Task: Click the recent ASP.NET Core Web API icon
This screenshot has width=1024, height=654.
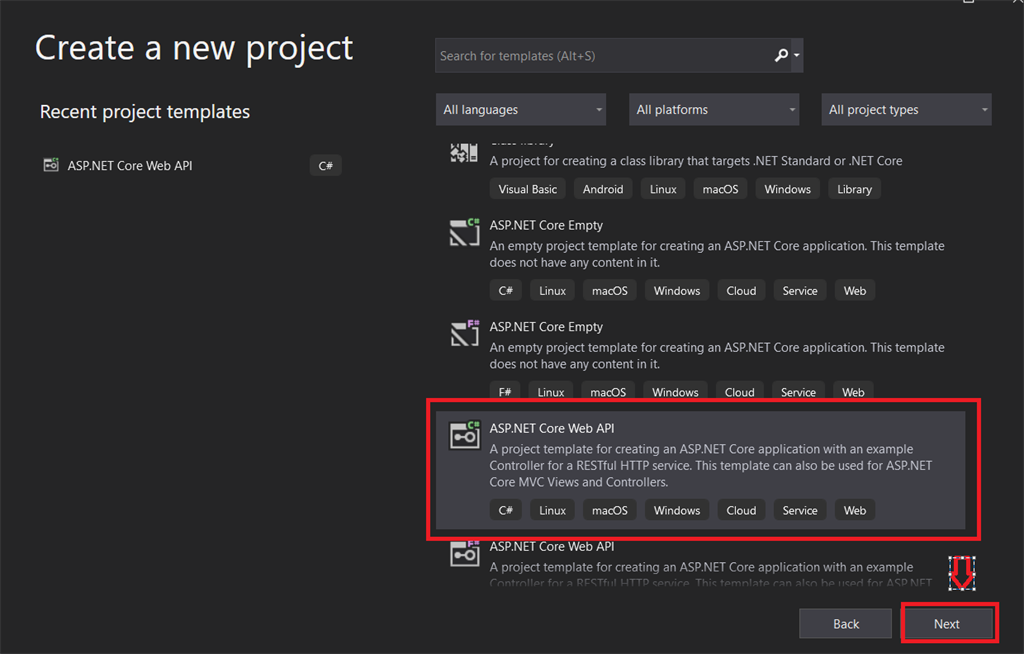Action: pyautogui.click(x=51, y=165)
